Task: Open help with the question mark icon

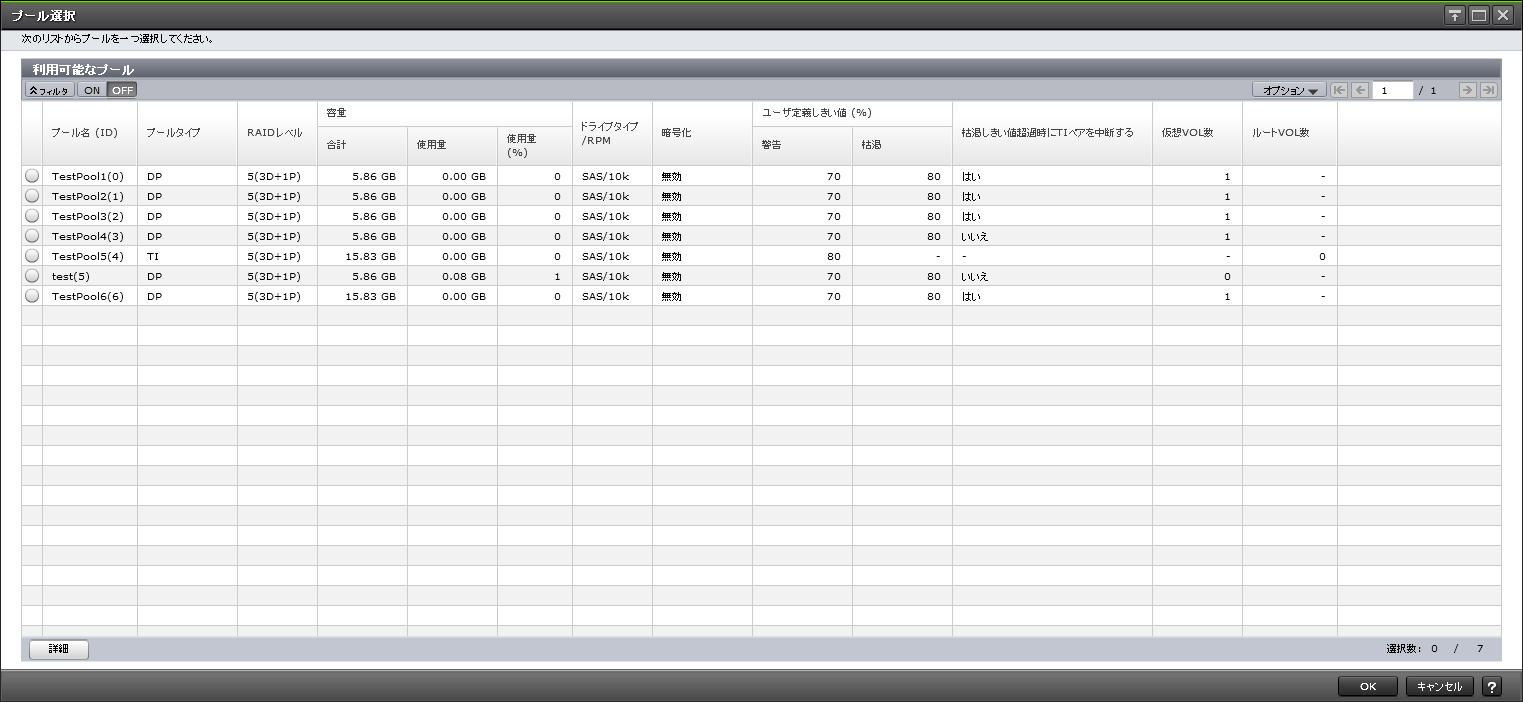Action: pyautogui.click(x=1492, y=686)
